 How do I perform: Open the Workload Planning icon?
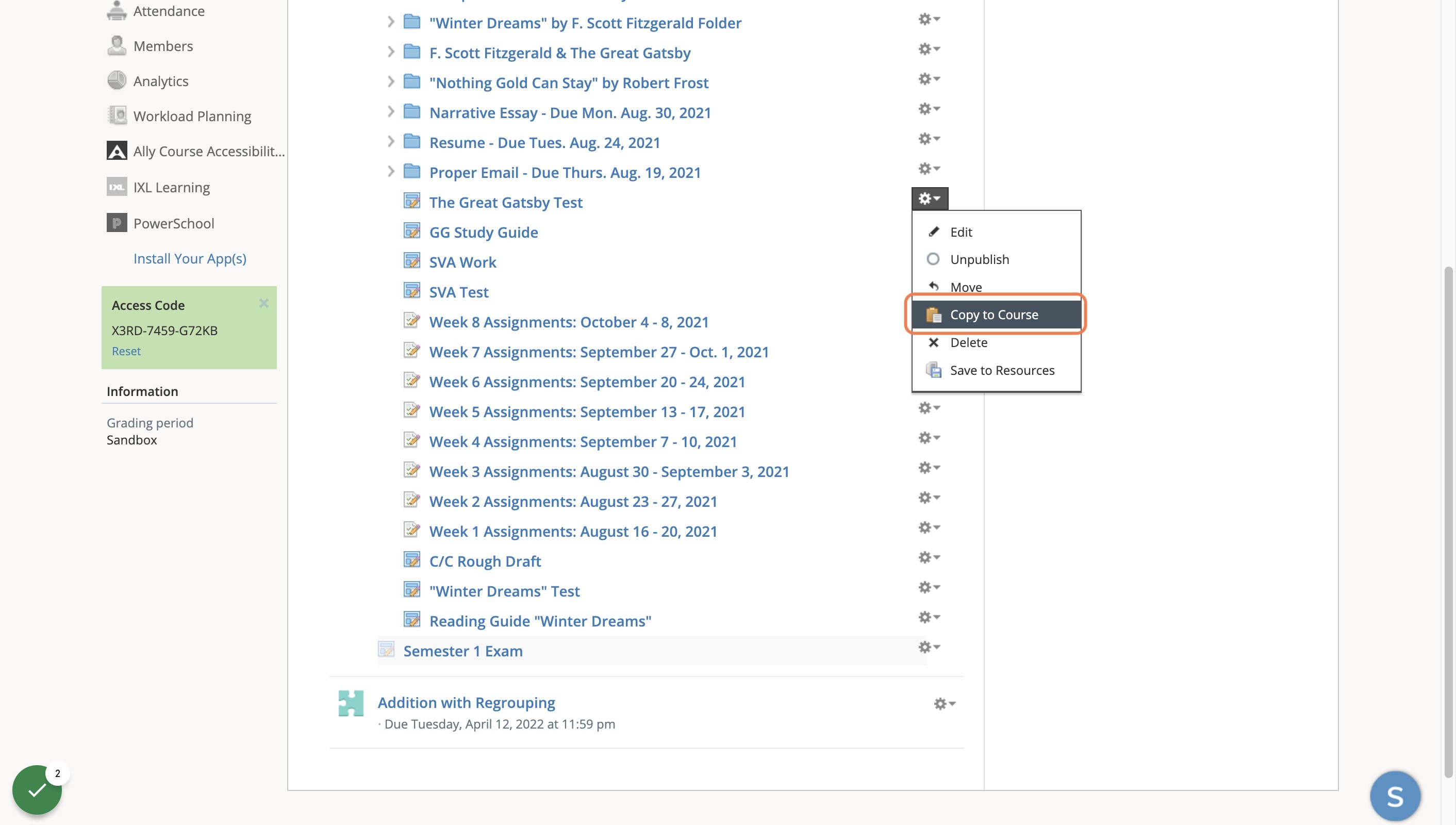coord(117,115)
